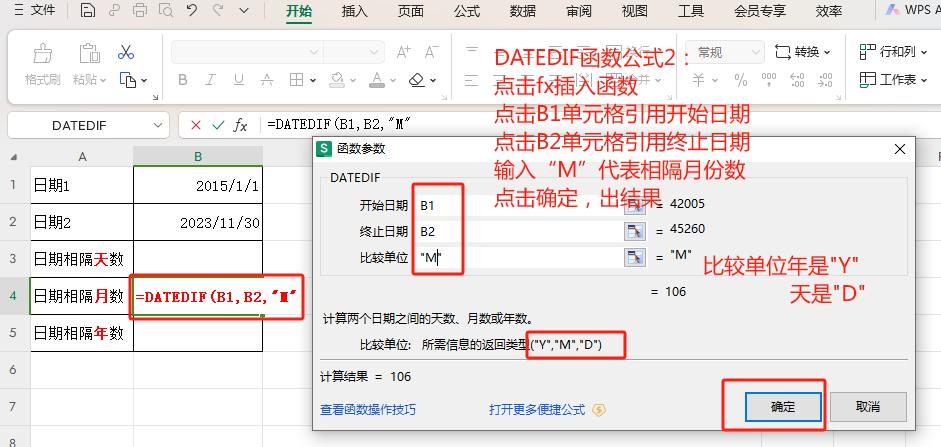
Task: Click the 开始日期 input field
Action: [520, 205]
